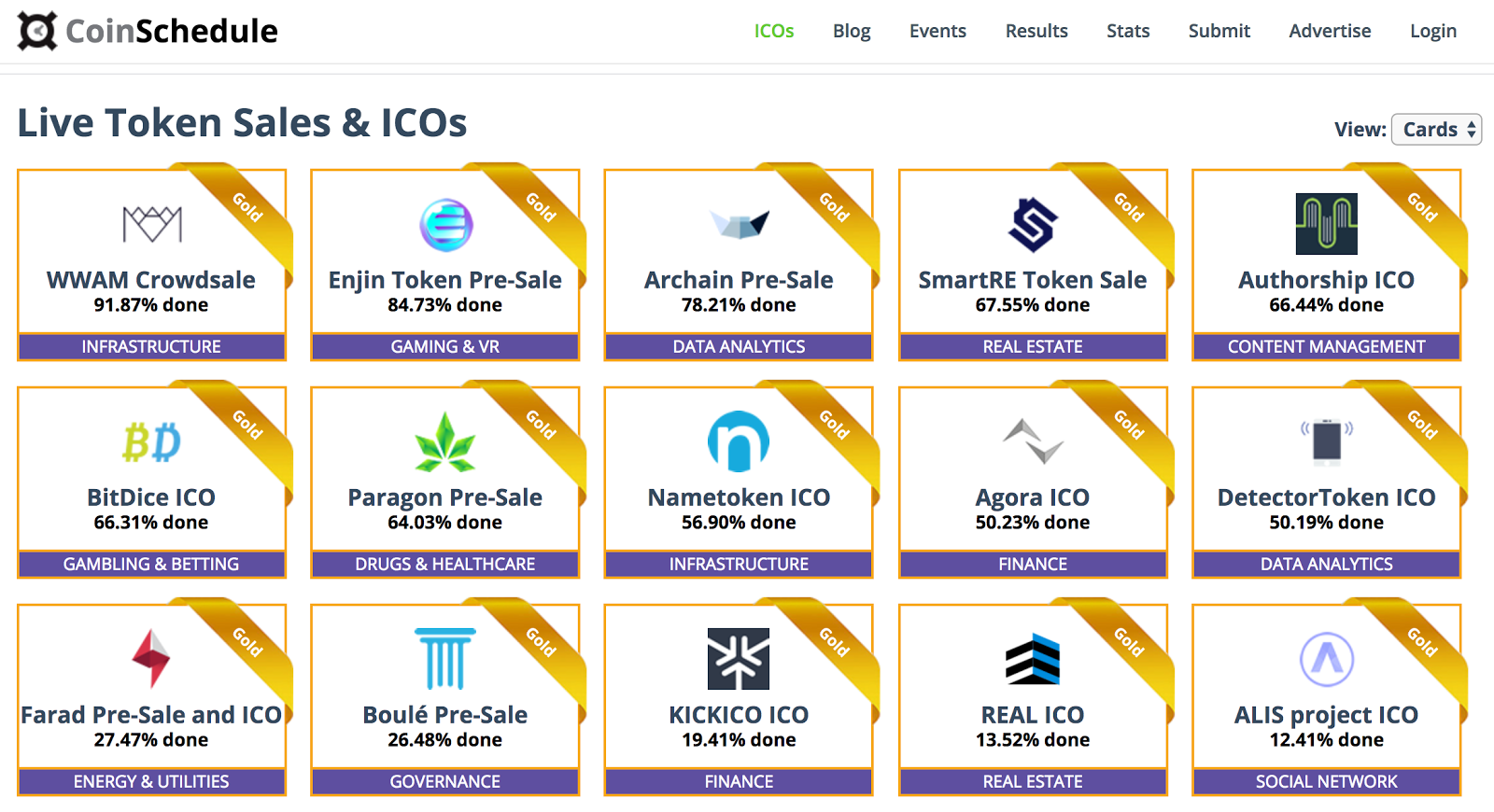Click the KICKICO snowflake logo
This screenshot has height=812, width=1494.
pos(739,659)
